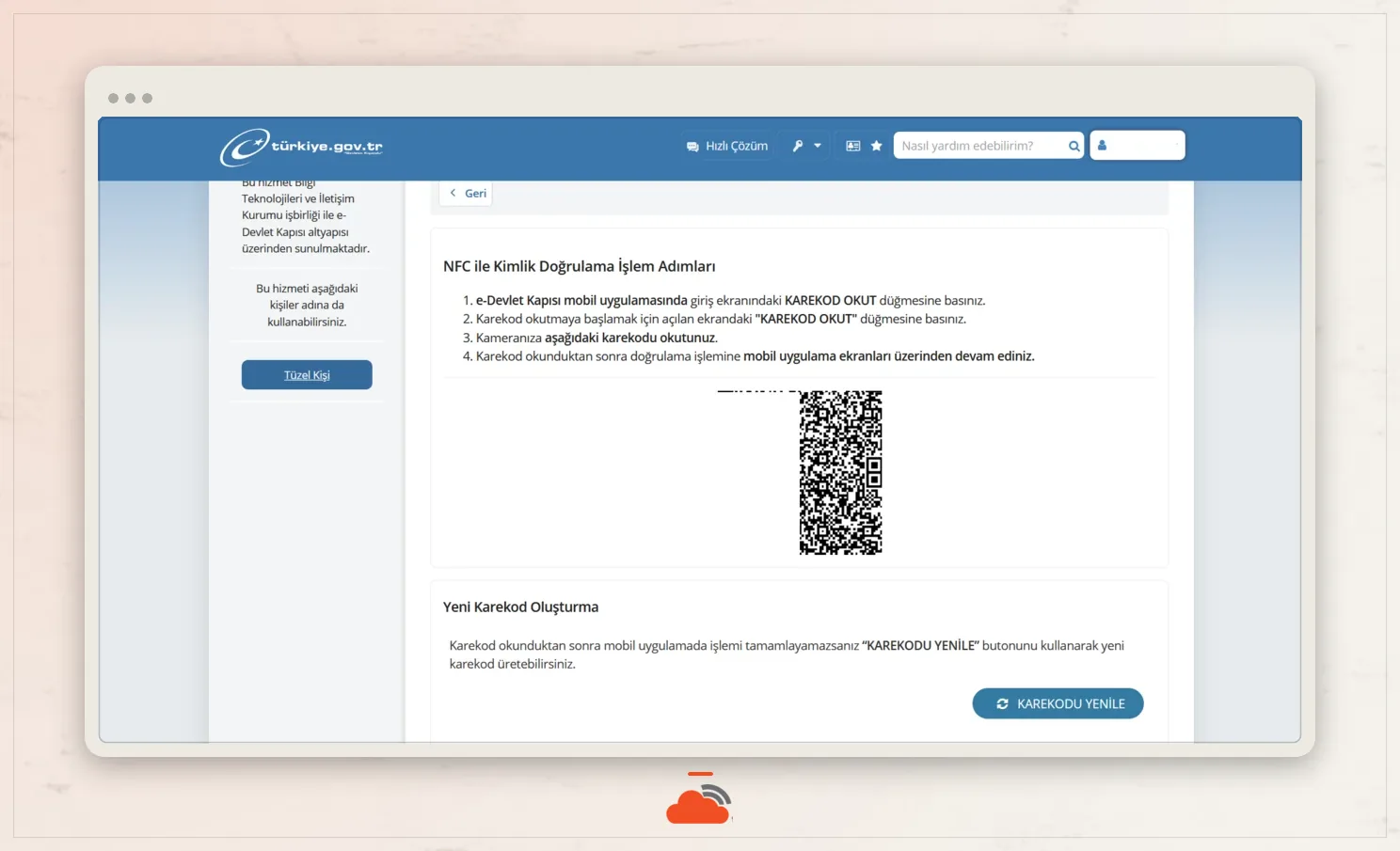
Task: Click the KAREKODU YENİLE button
Action: point(1058,703)
